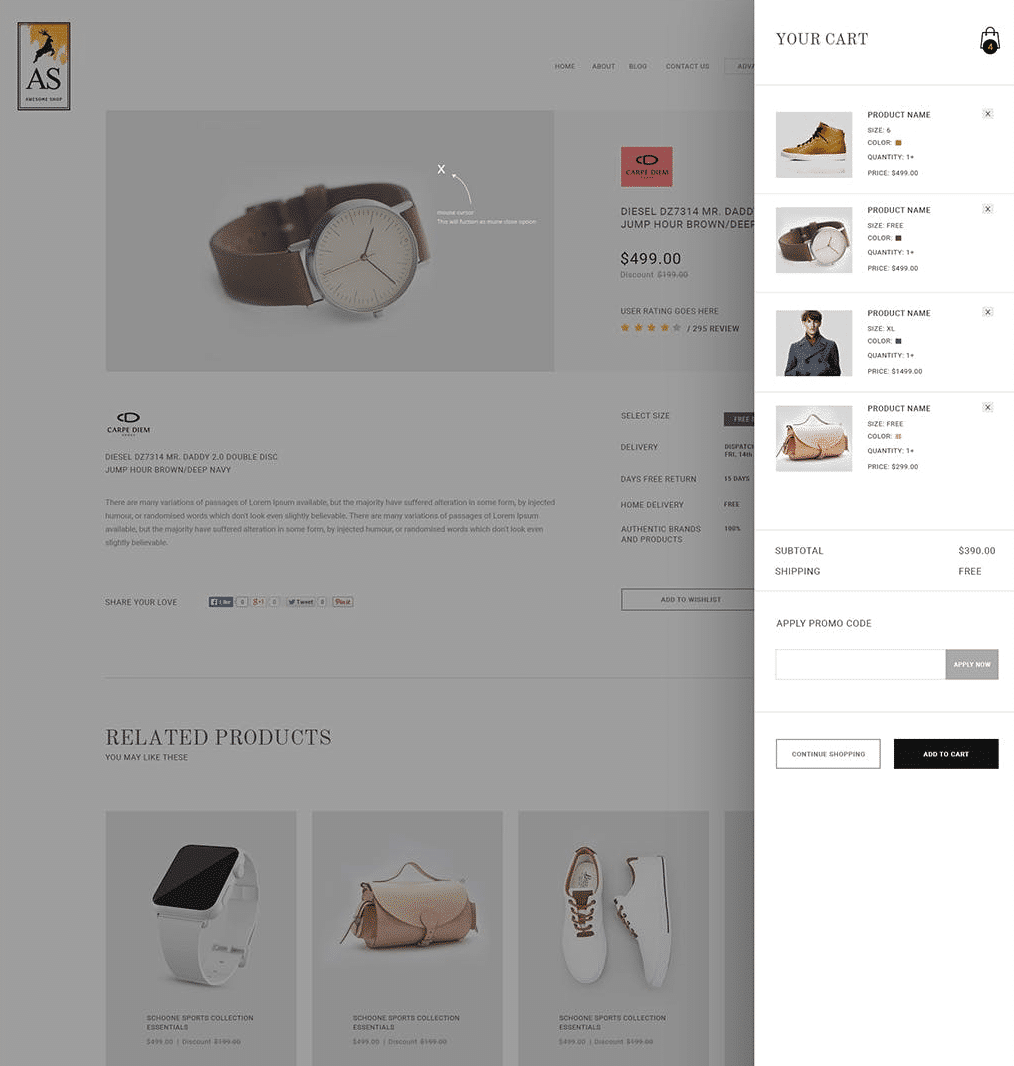
Task: Click the promo code input field
Action: 860,664
